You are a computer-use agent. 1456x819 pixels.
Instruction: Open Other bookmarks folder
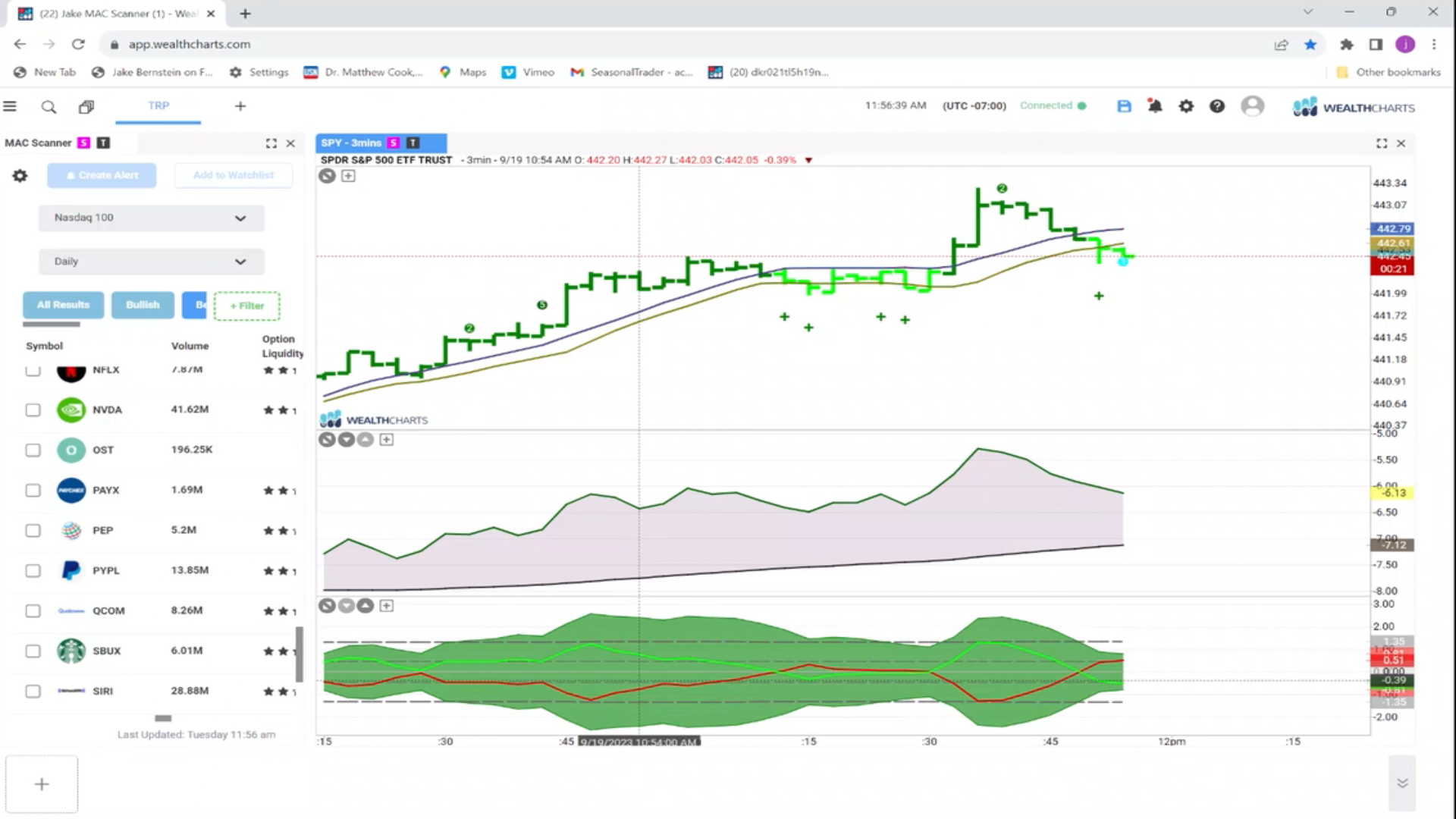[1388, 72]
